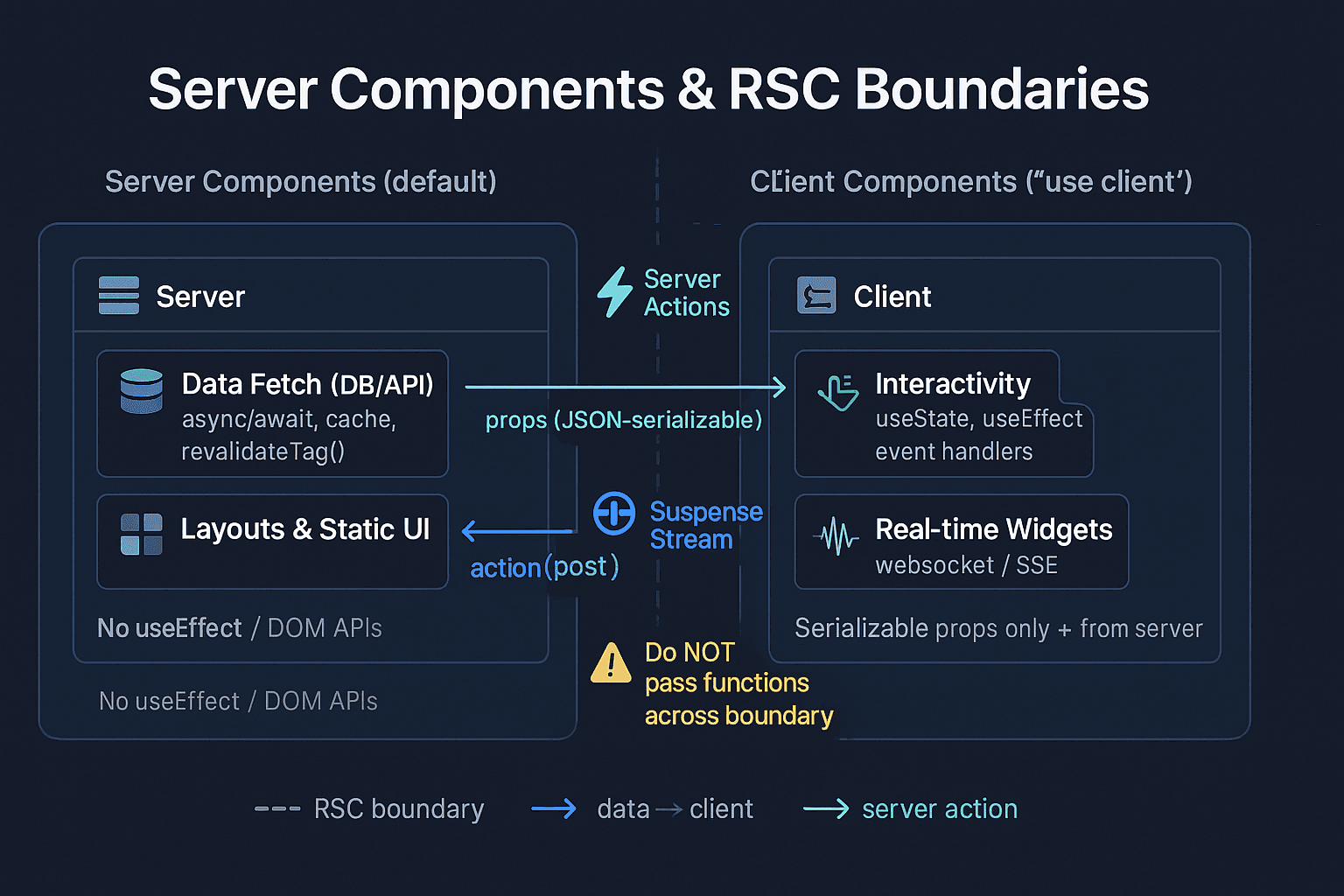The image size is (1344, 896).
Task: Click the Client panel header label
Action: coord(892,297)
